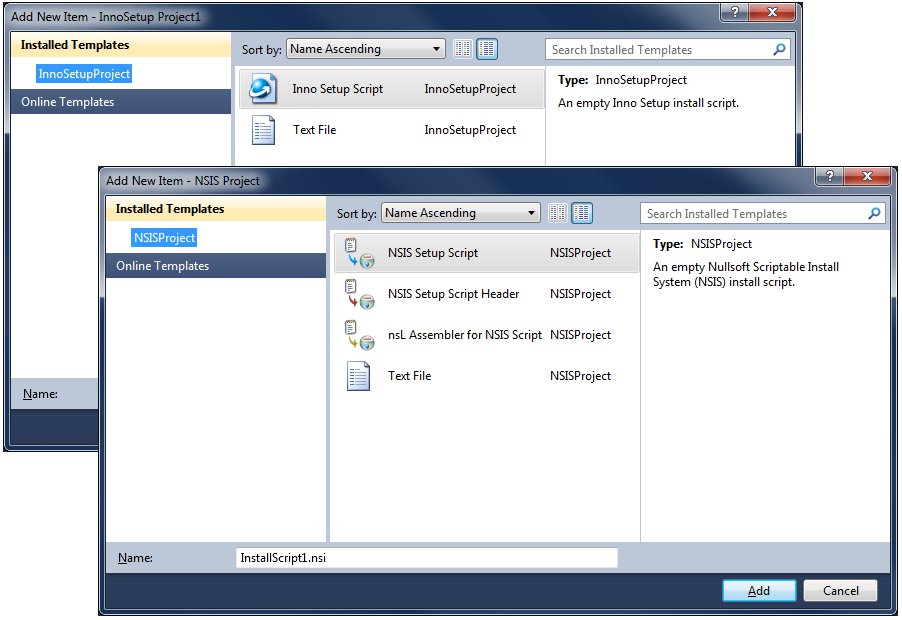The height and width of the screenshot is (620, 902).
Task: Open Online Templates in InnoSetup dialog
Action: (x=121, y=102)
